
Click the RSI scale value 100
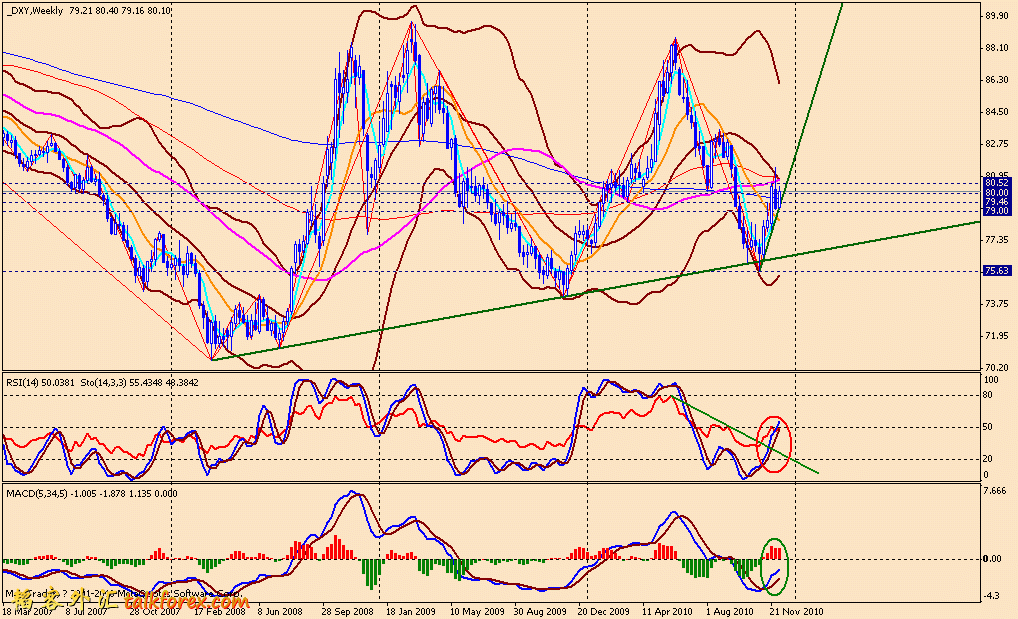992,381
